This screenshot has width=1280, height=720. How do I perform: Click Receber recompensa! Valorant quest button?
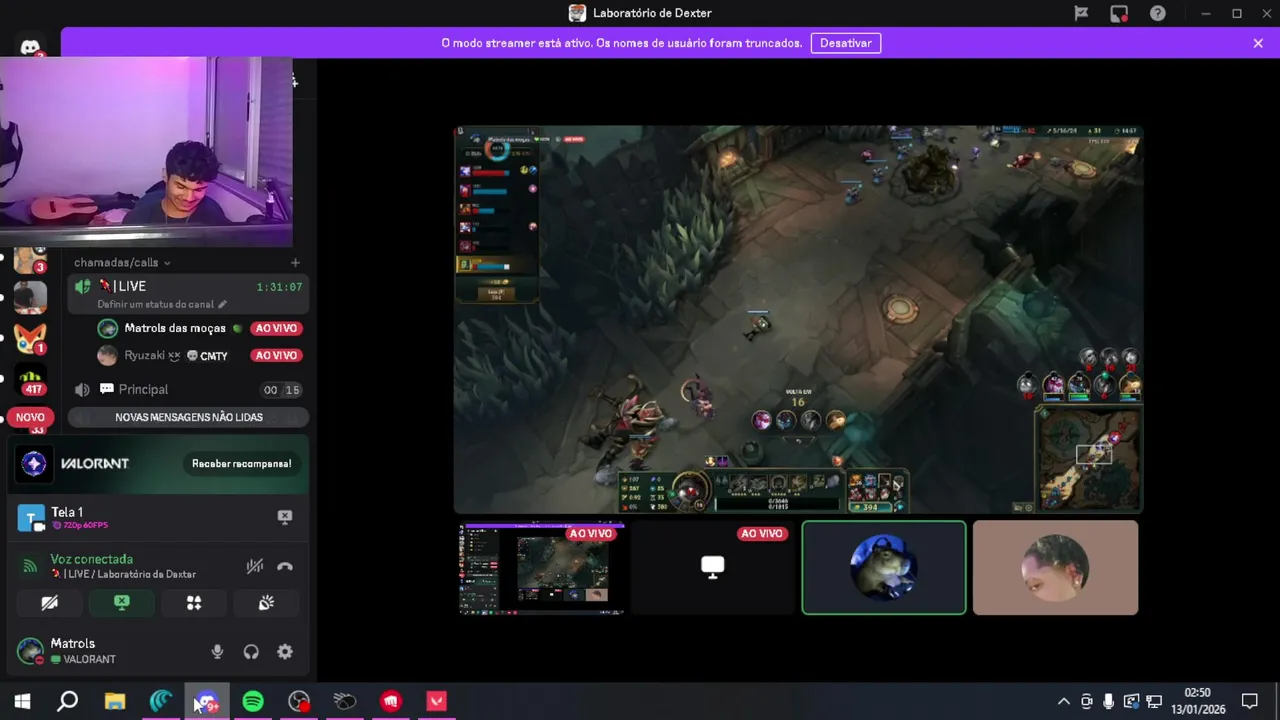pyautogui.click(x=242, y=463)
